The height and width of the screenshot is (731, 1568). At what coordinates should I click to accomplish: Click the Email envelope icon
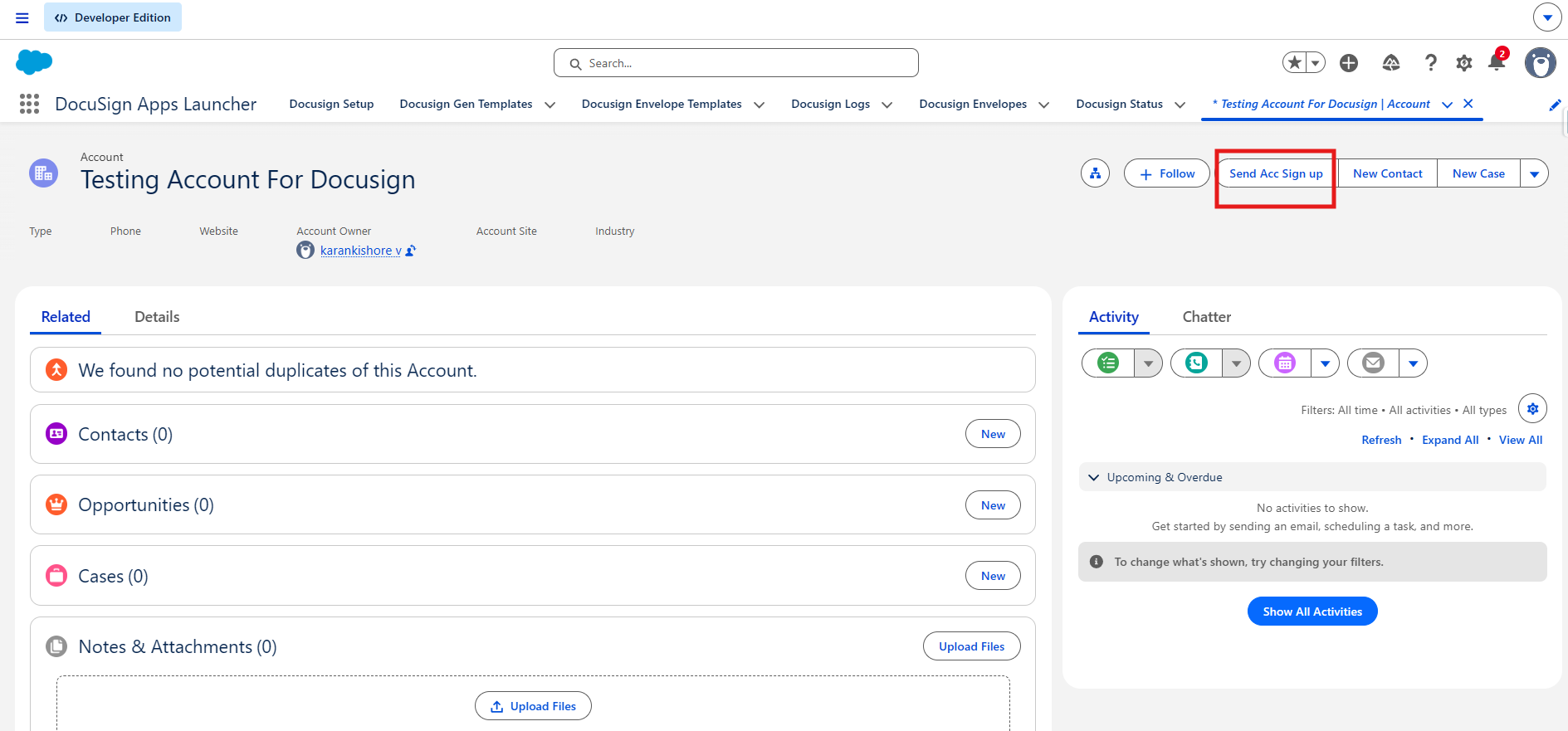pos(1374,363)
